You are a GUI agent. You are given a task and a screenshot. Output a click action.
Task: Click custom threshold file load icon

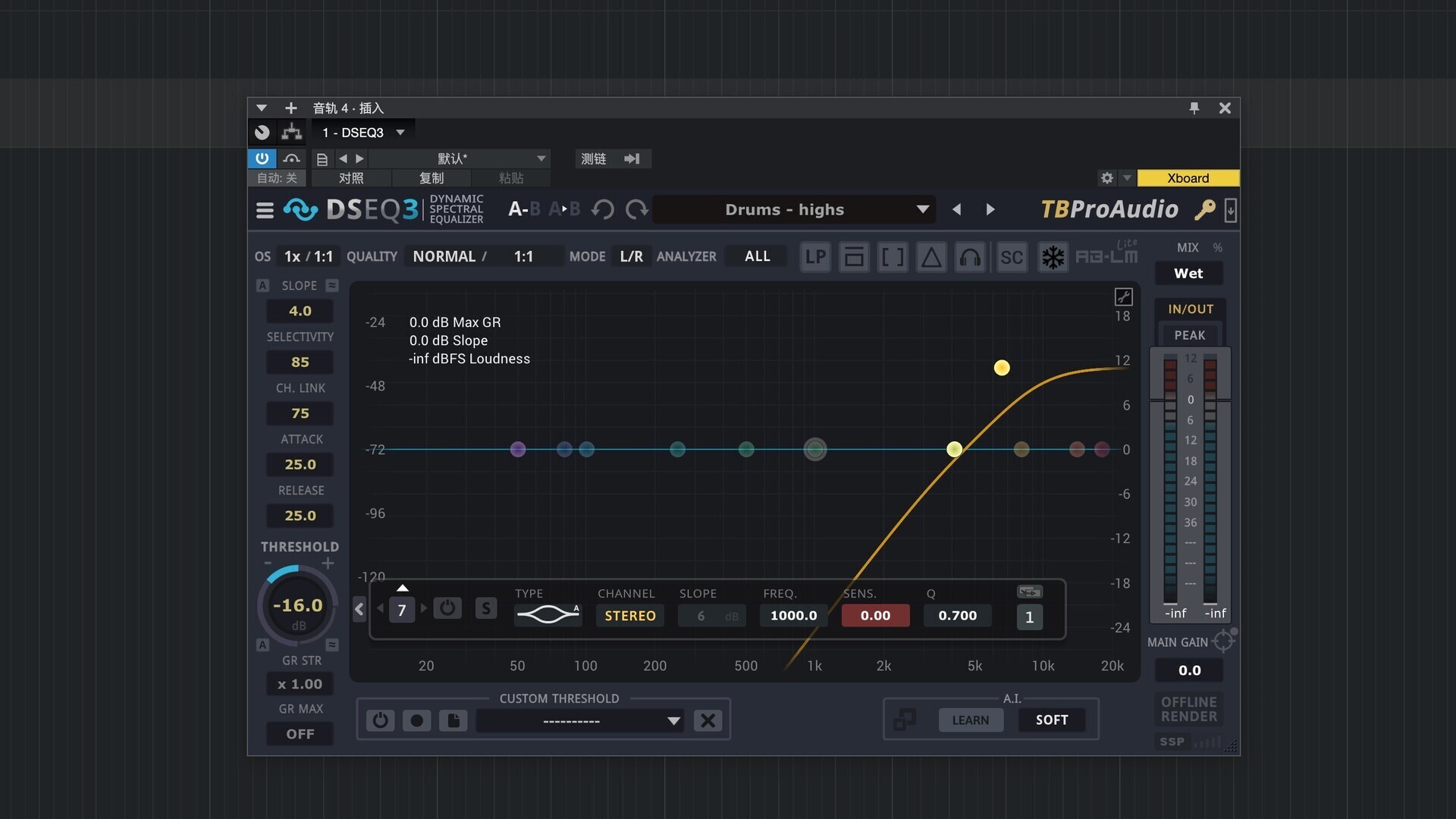tap(453, 720)
